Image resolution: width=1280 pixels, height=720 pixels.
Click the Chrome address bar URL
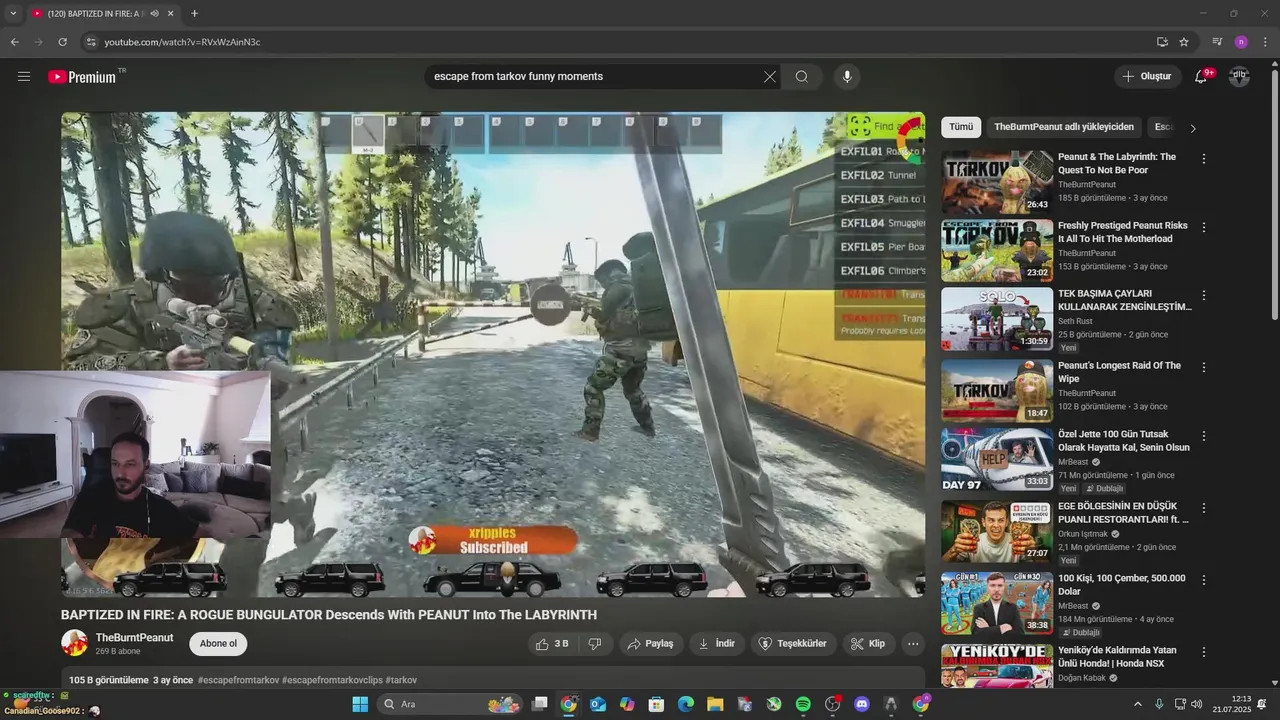[x=182, y=42]
